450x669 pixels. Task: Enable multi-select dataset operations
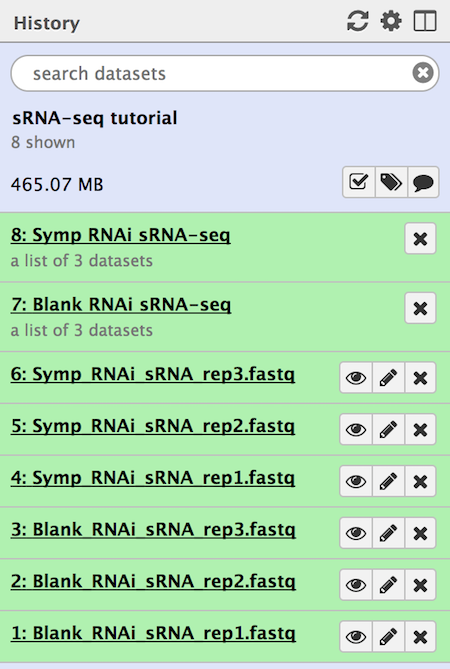tap(359, 182)
